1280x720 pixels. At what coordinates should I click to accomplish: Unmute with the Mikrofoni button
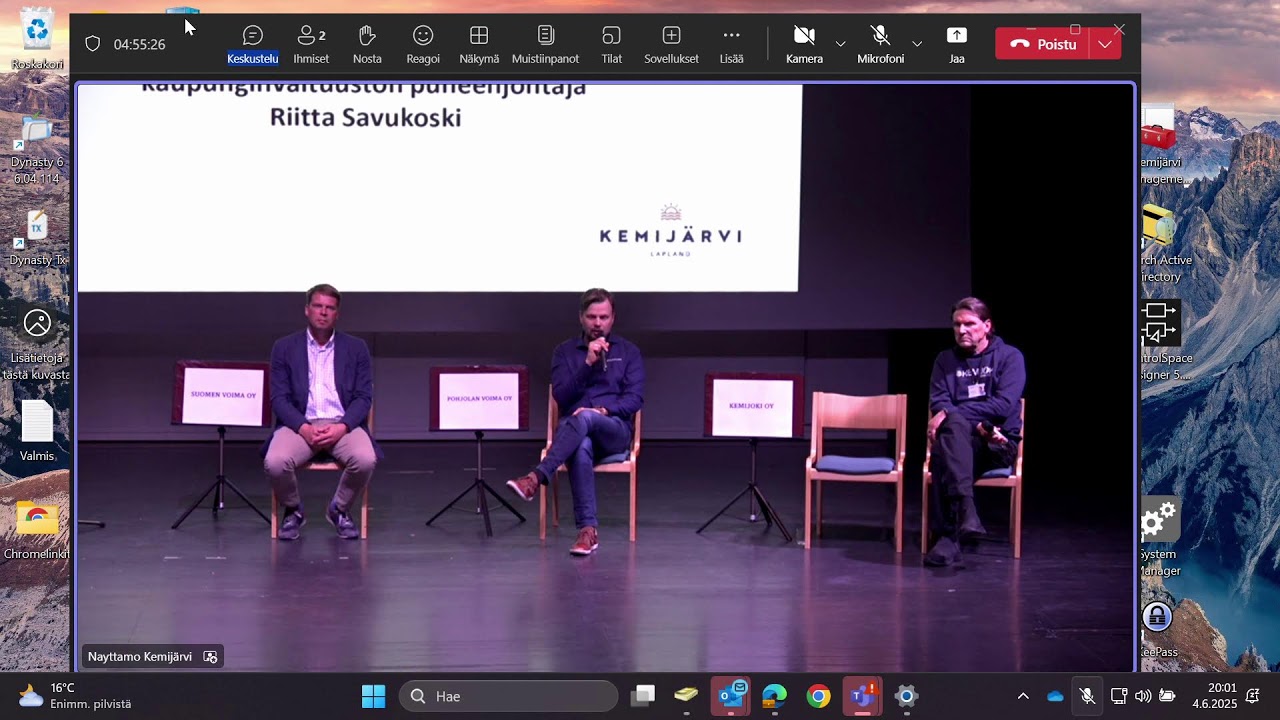click(880, 45)
